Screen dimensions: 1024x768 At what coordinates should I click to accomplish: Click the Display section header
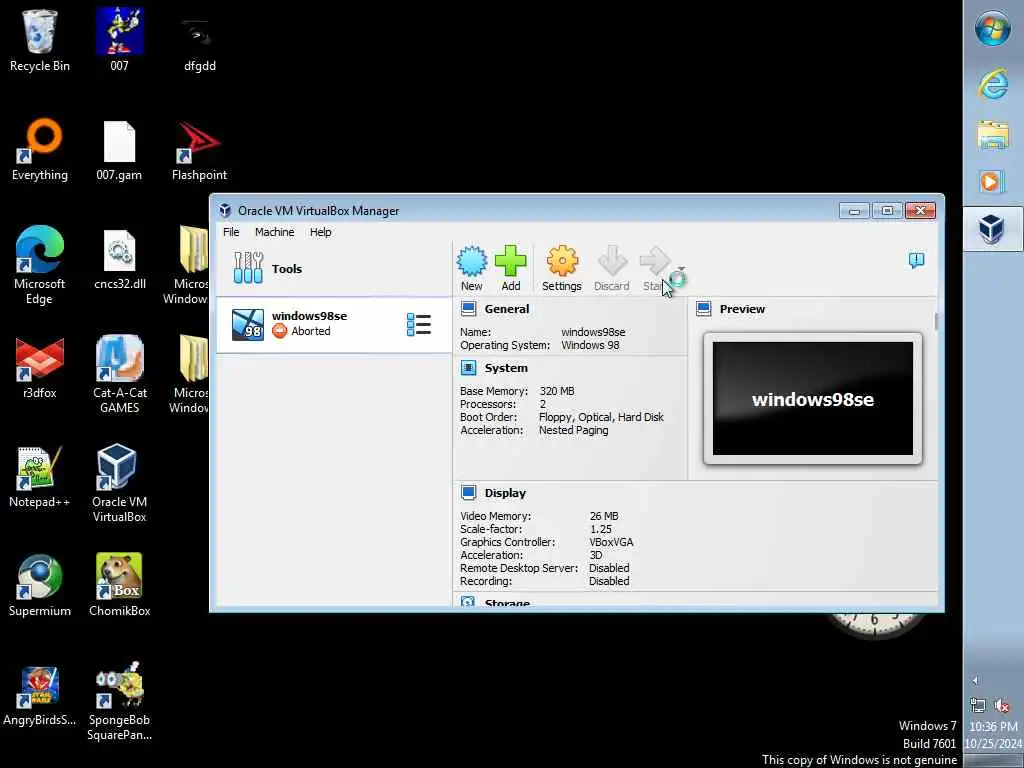point(505,493)
